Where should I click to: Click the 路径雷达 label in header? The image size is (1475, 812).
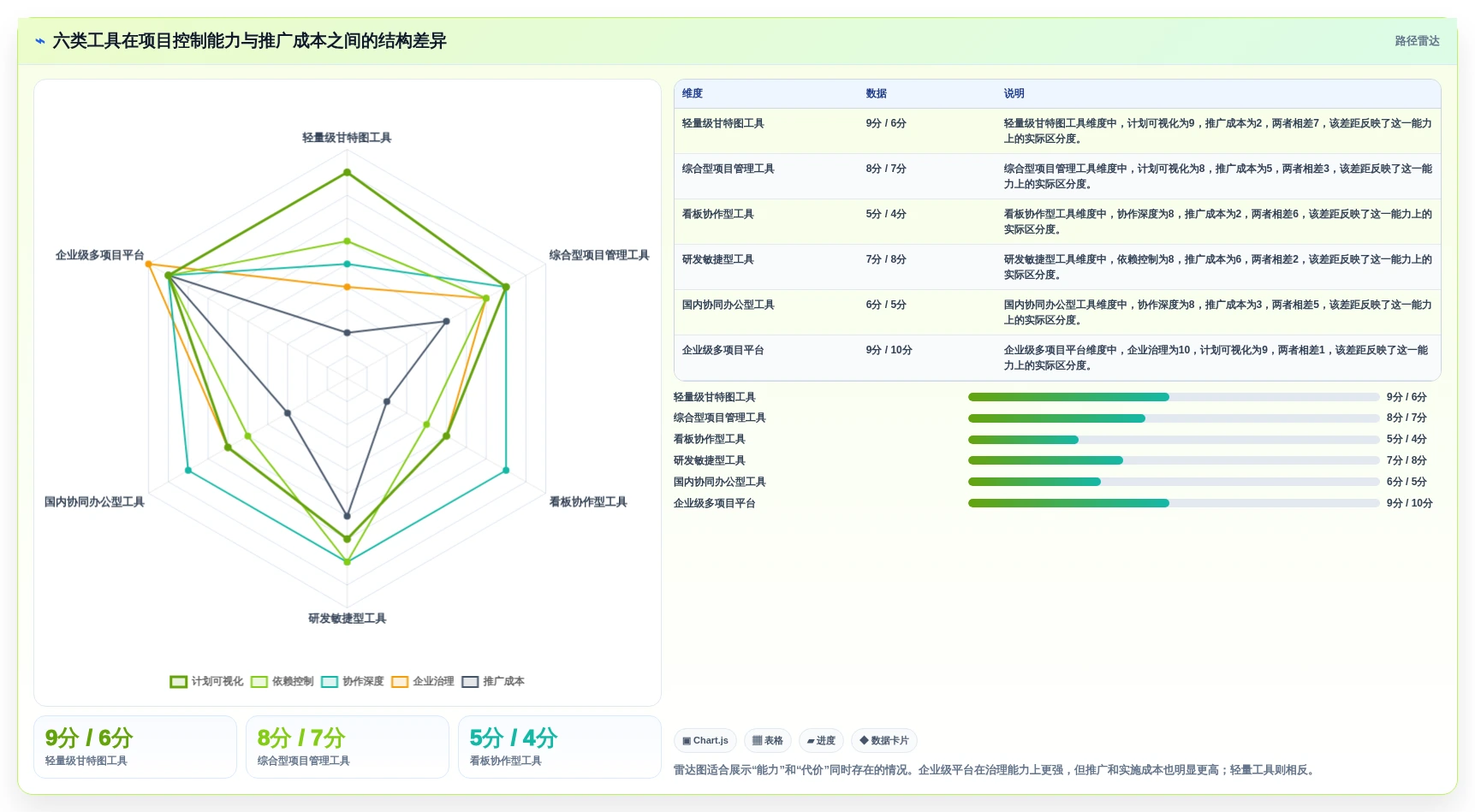click(1417, 41)
